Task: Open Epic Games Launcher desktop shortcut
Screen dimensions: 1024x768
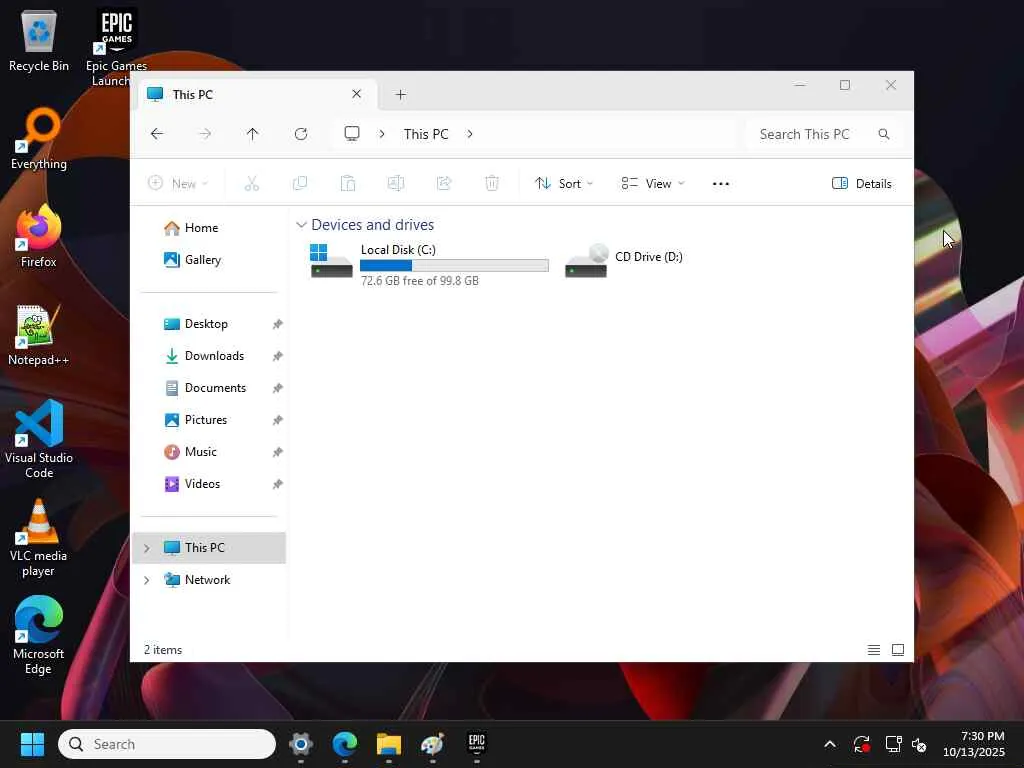Action: 116,46
